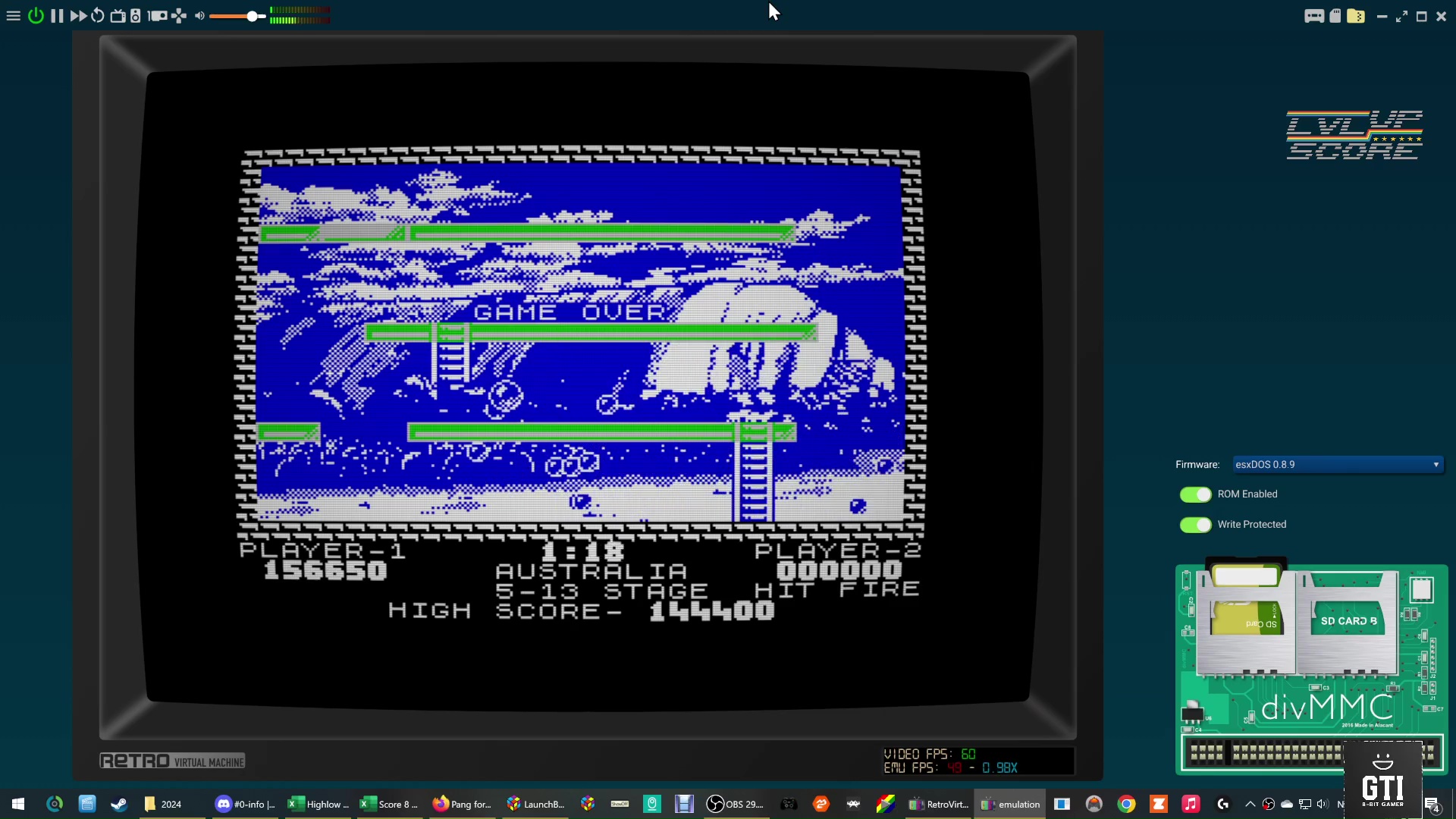Click the Retro Virtual Machine logo
The image size is (1456, 819).
(172, 761)
